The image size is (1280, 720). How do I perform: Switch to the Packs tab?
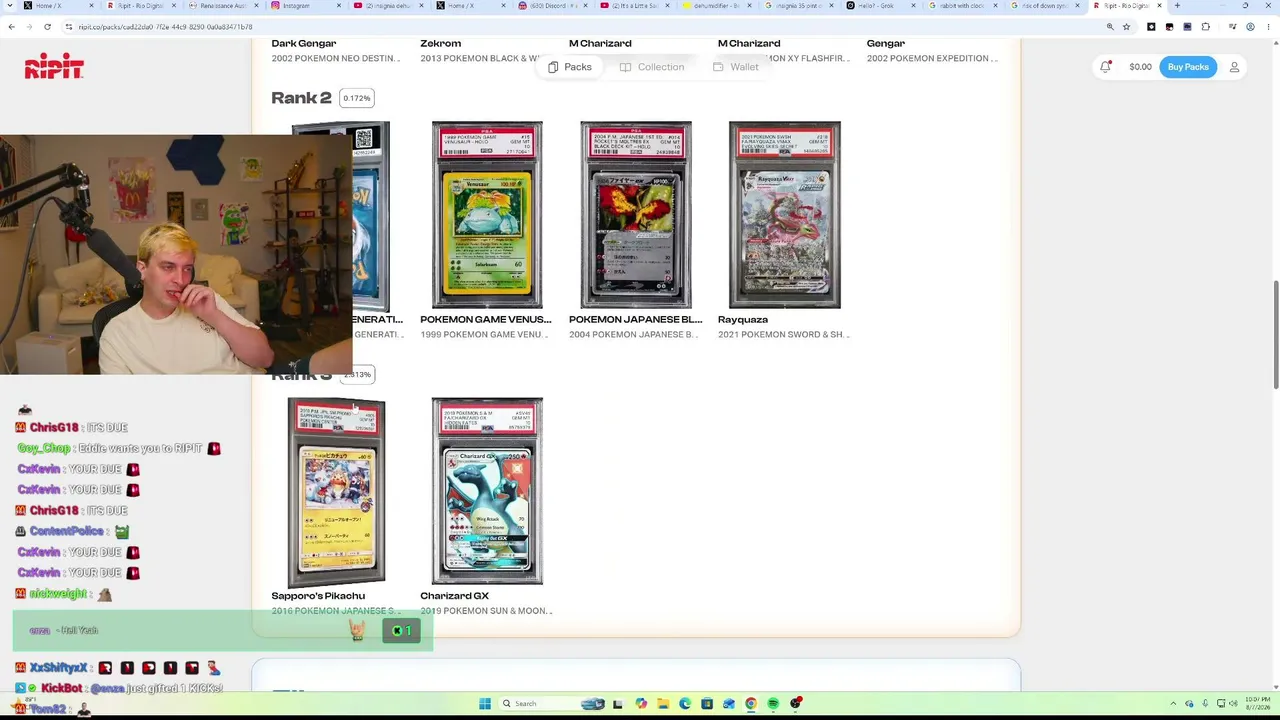pyautogui.click(x=569, y=67)
